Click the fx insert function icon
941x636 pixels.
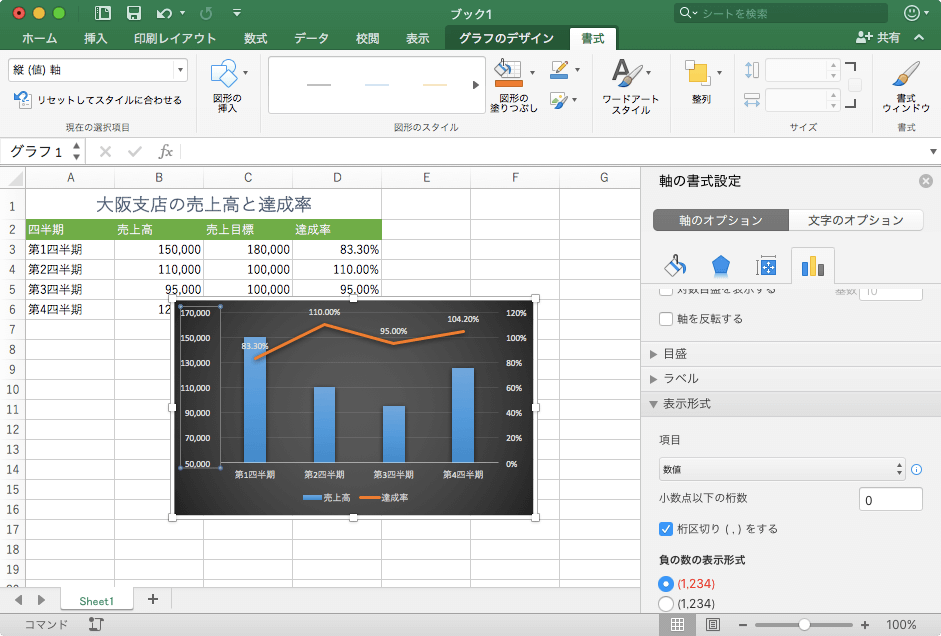point(166,151)
